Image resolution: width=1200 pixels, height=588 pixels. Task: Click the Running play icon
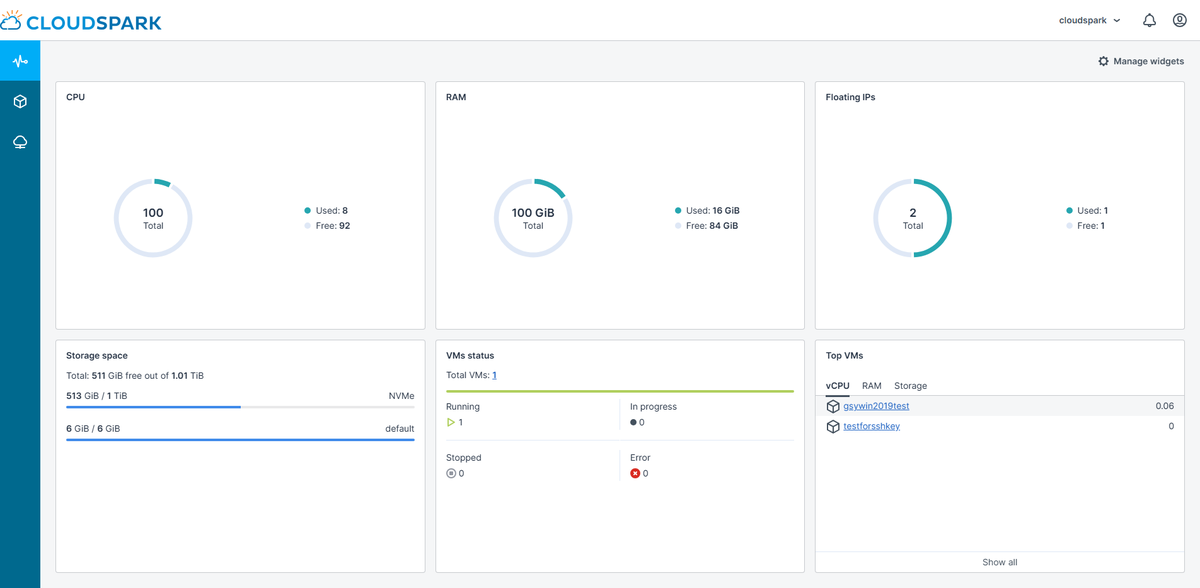[x=451, y=422]
